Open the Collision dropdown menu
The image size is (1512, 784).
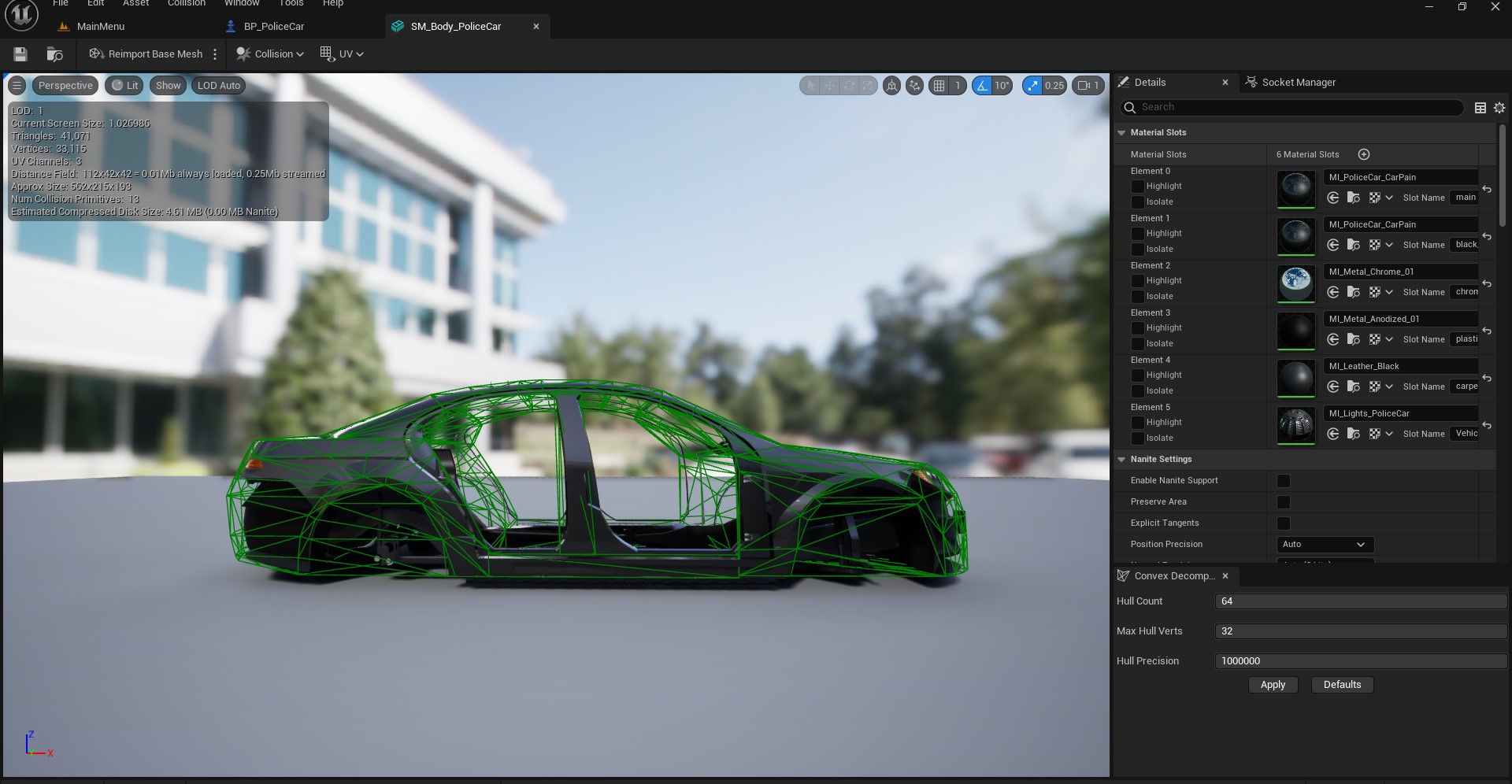(270, 54)
